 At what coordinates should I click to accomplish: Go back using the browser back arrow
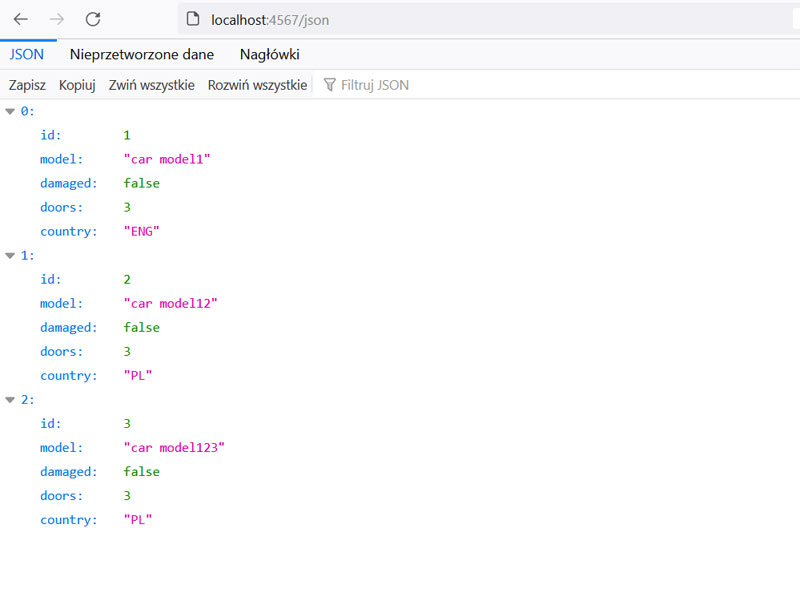[x=21, y=19]
